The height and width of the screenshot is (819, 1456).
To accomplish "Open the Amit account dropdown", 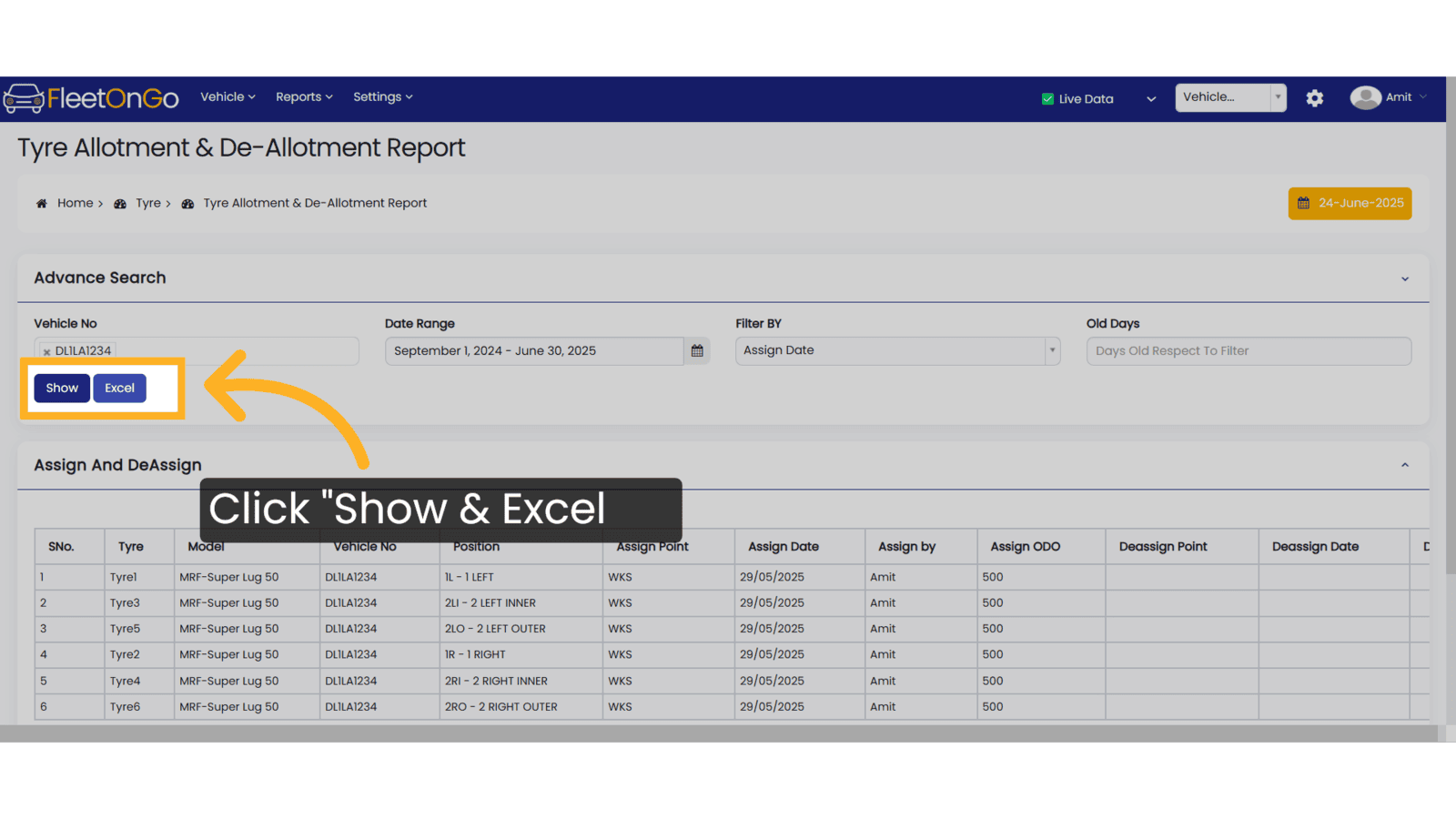I will click(1406, 97).
